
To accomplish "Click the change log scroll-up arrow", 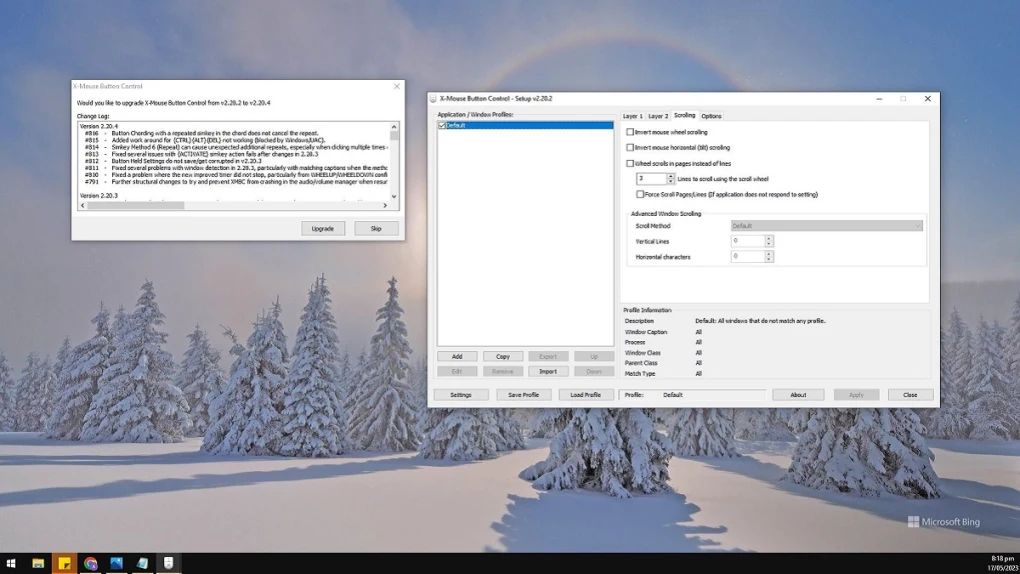I will 394,126.
